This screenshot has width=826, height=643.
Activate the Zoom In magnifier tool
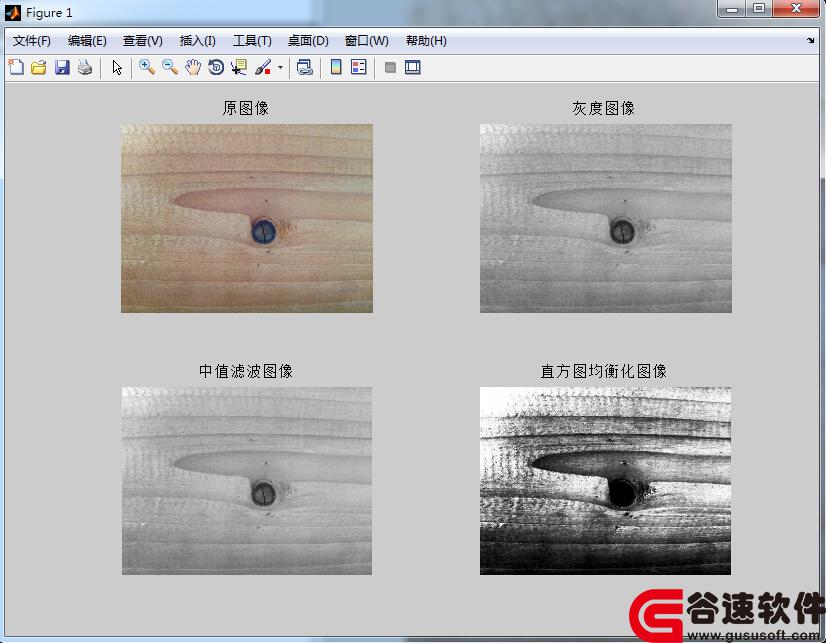(146, 67)
